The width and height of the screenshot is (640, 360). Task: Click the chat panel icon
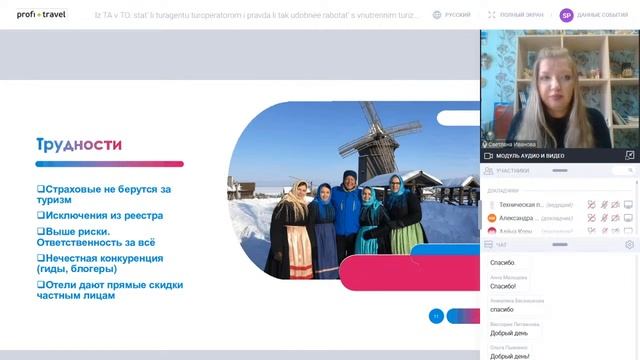pos(488,244)
